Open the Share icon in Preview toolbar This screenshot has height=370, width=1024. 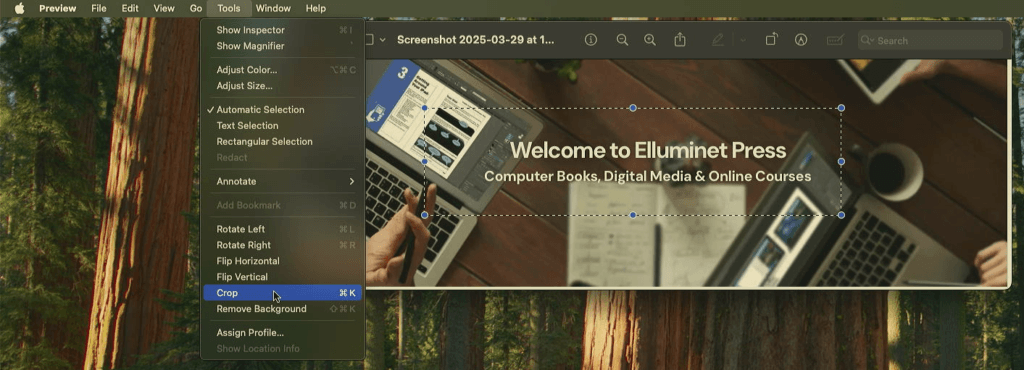(680, 40)
